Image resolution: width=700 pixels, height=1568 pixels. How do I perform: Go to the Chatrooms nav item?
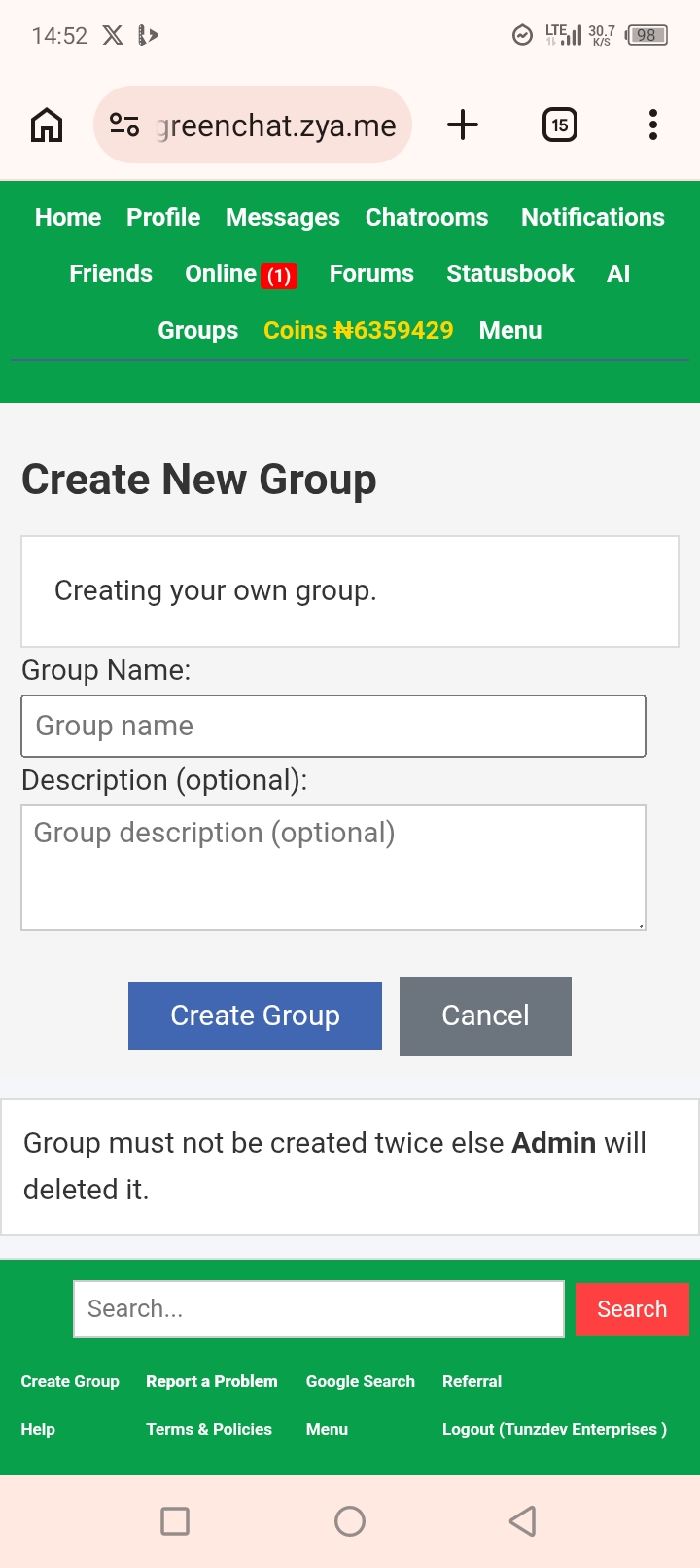click(427, 217)
